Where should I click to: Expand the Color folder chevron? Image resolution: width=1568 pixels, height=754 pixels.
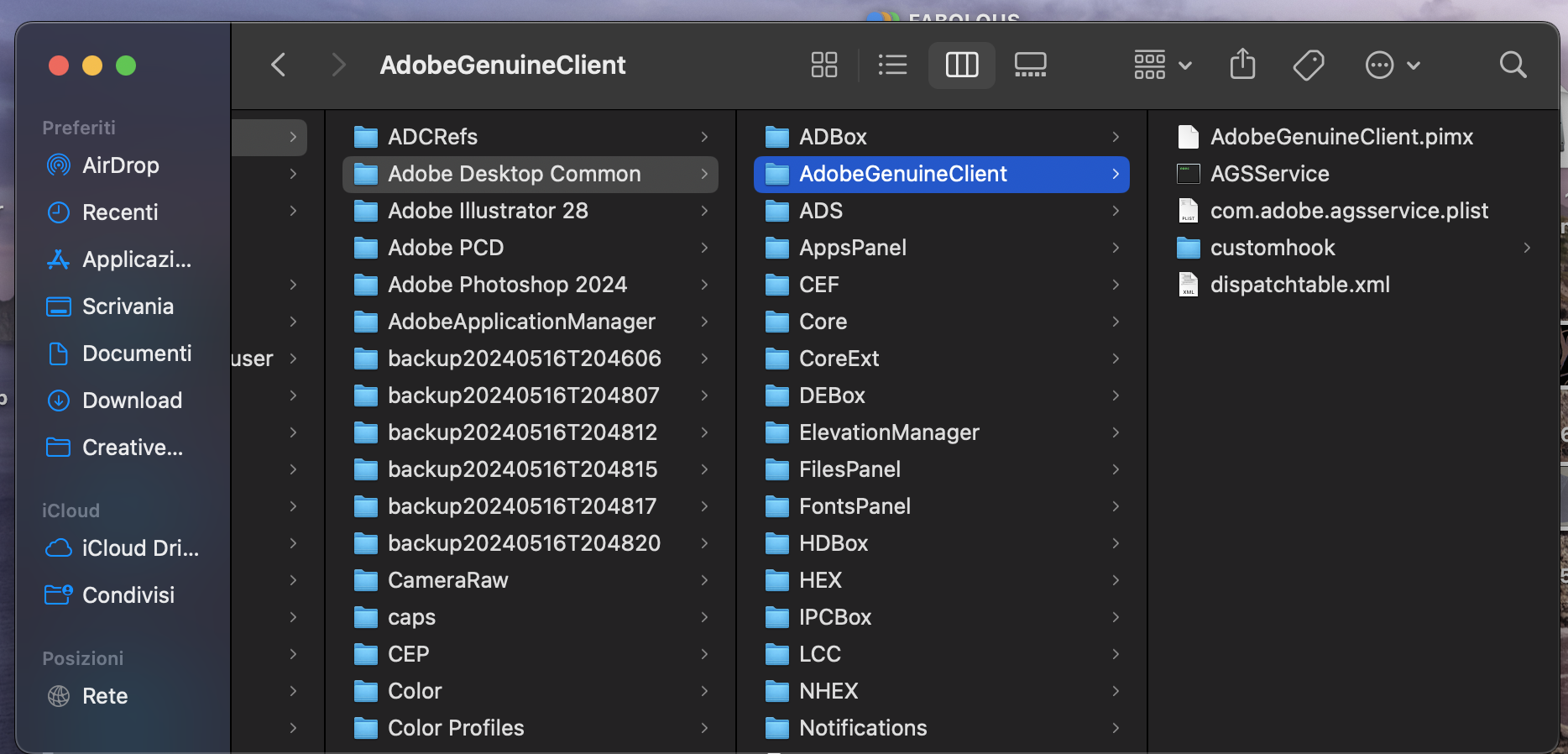tap(704, 691)
